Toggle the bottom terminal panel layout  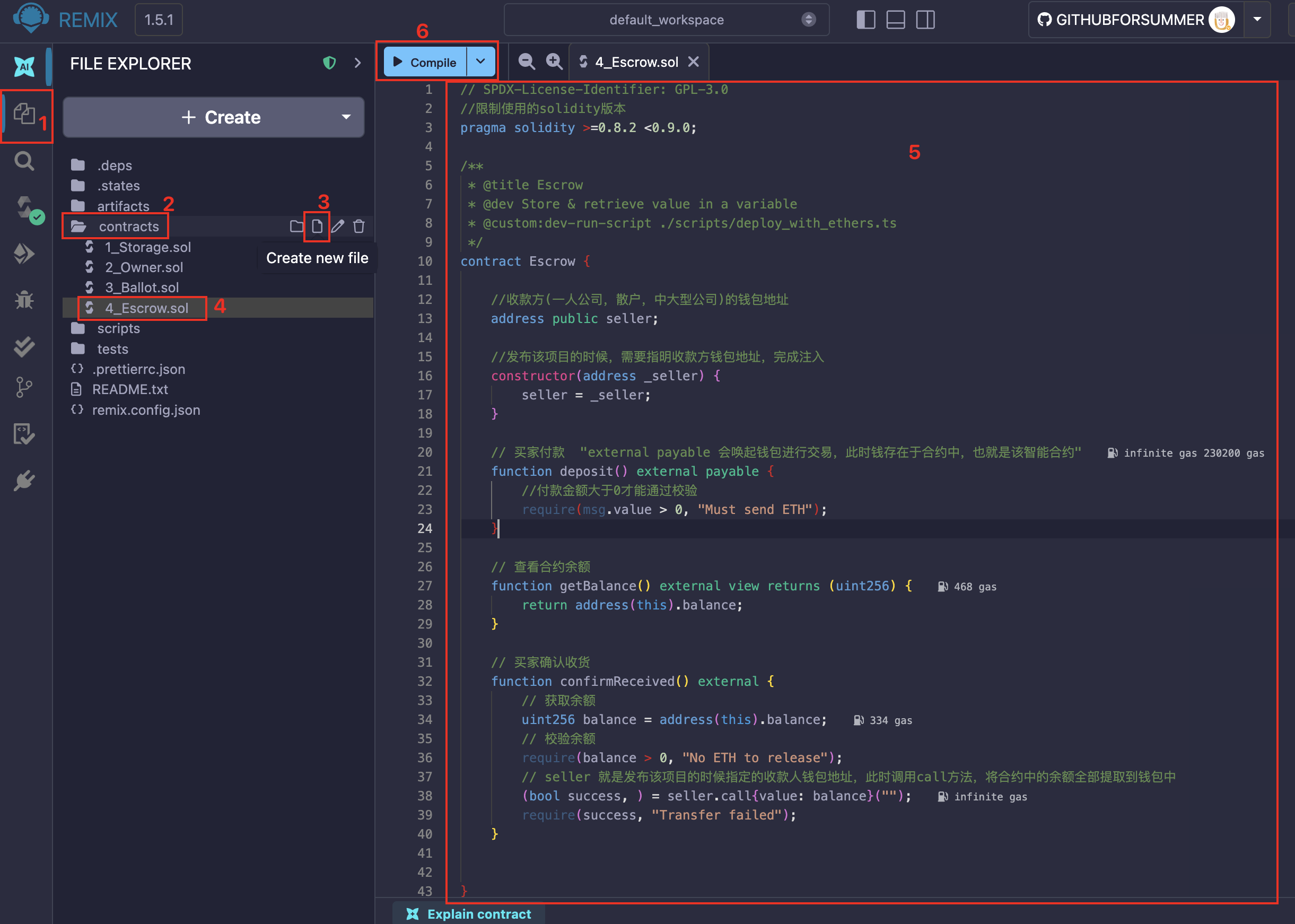(x=896, y=20)
